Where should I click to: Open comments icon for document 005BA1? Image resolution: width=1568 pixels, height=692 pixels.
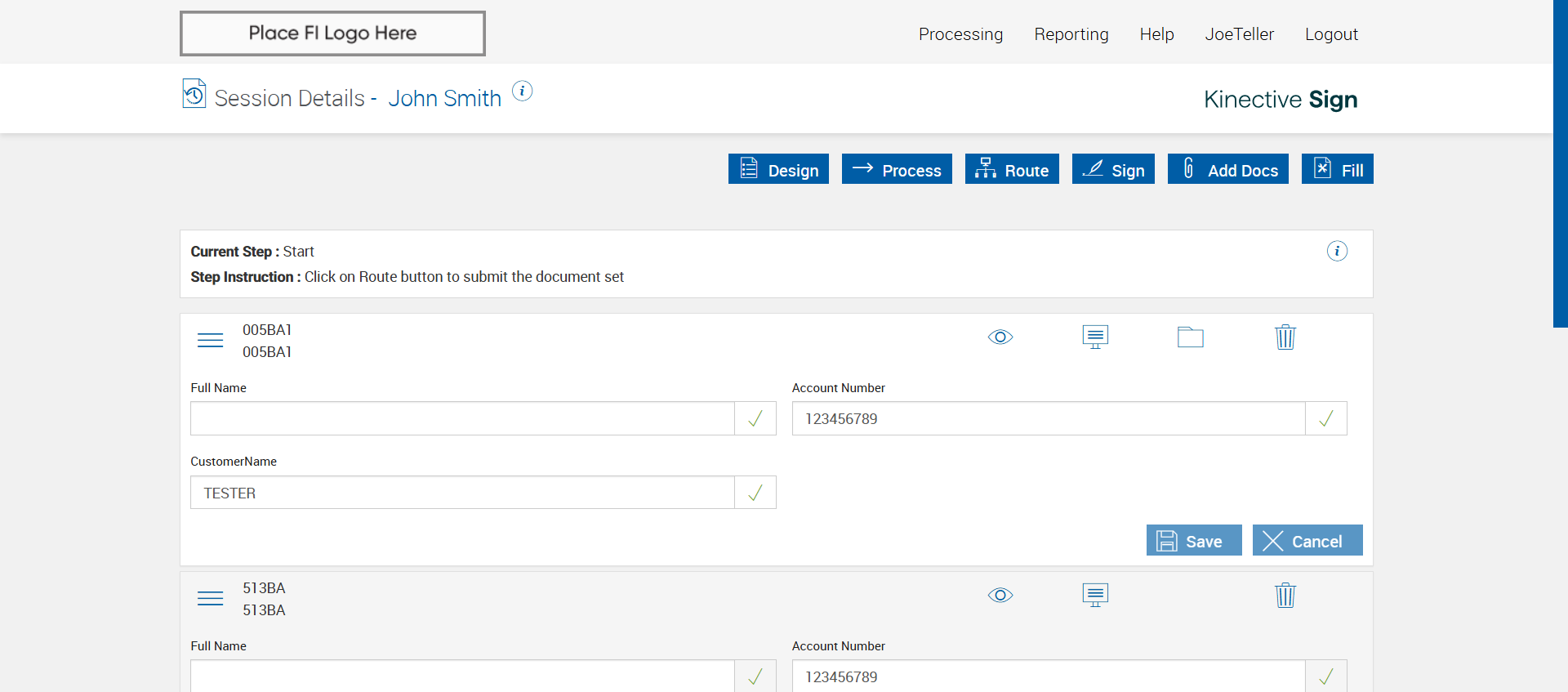point(1095,337)
